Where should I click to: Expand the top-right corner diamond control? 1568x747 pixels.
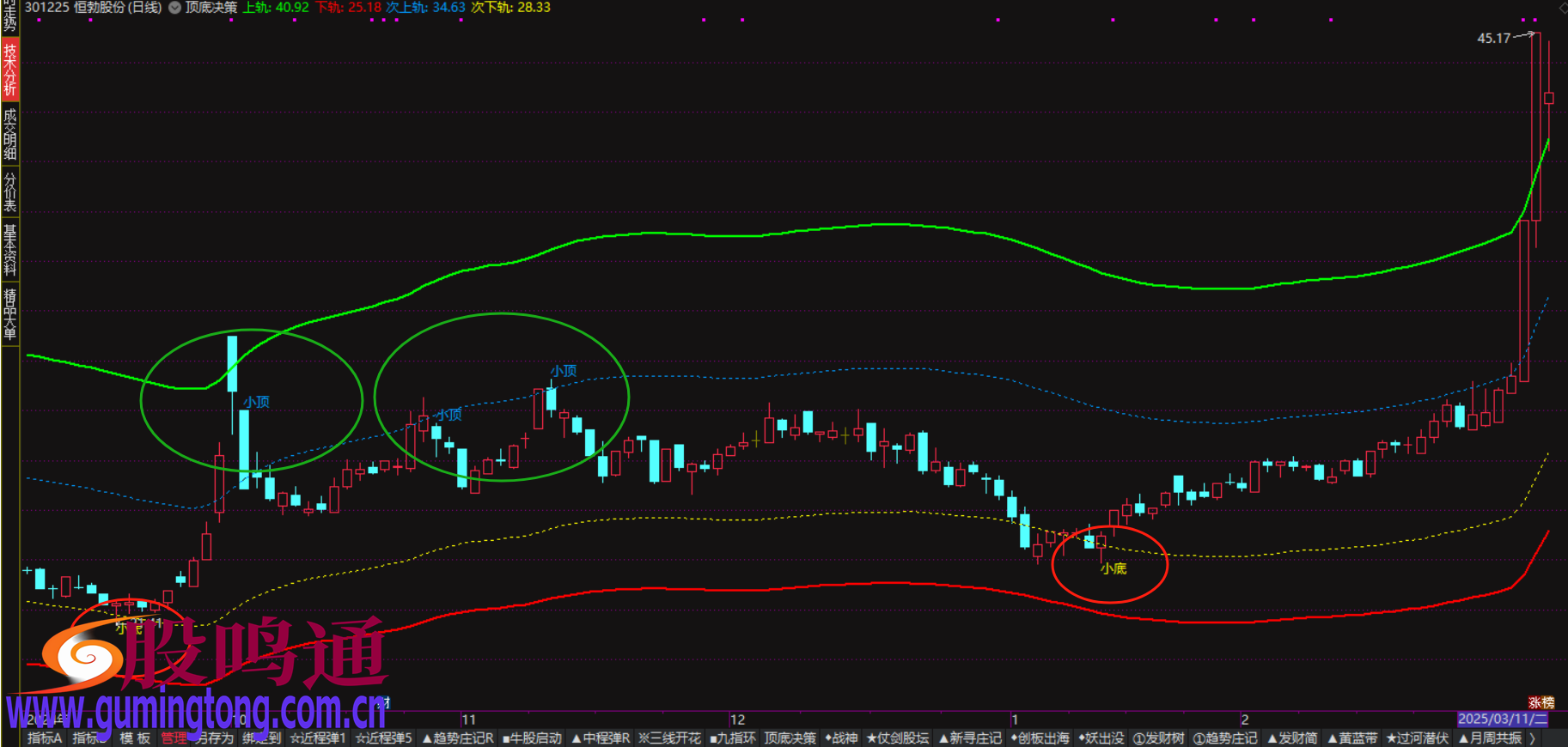click(1562, 8)
